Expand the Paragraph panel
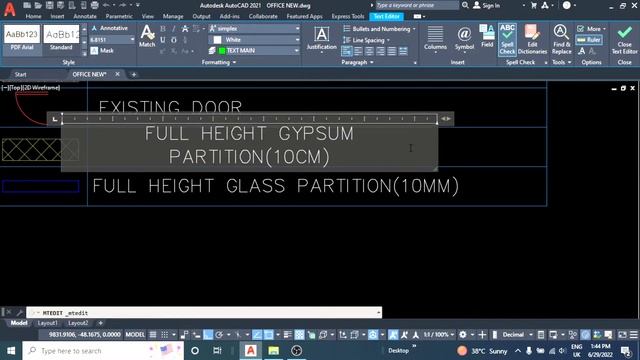 pos(358,62)
